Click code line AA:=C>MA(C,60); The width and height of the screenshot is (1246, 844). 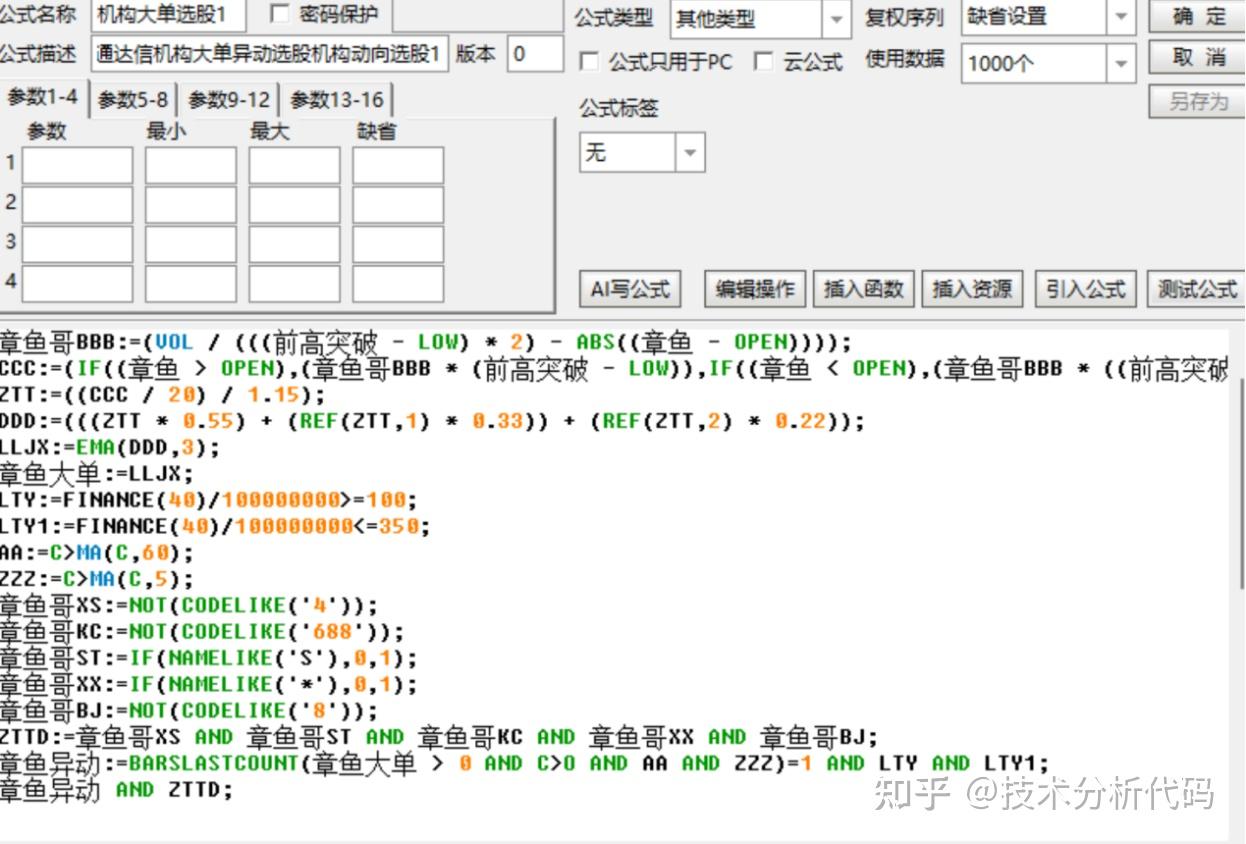coord(97,553)
